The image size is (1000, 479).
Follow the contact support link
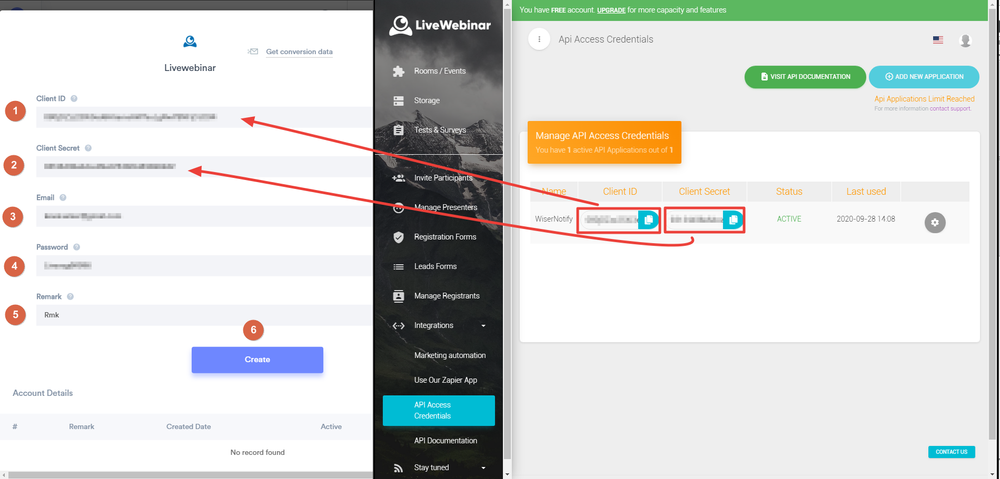[x=950, y=109]
